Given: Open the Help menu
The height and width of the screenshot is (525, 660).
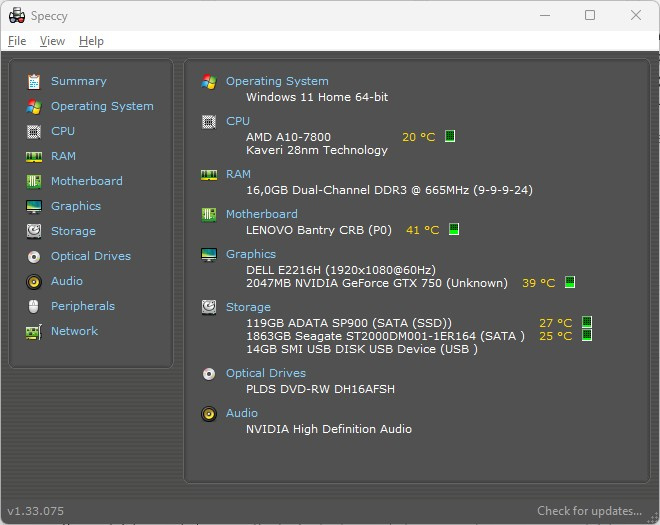Looking at the screenshot, I should click(91, 41).
